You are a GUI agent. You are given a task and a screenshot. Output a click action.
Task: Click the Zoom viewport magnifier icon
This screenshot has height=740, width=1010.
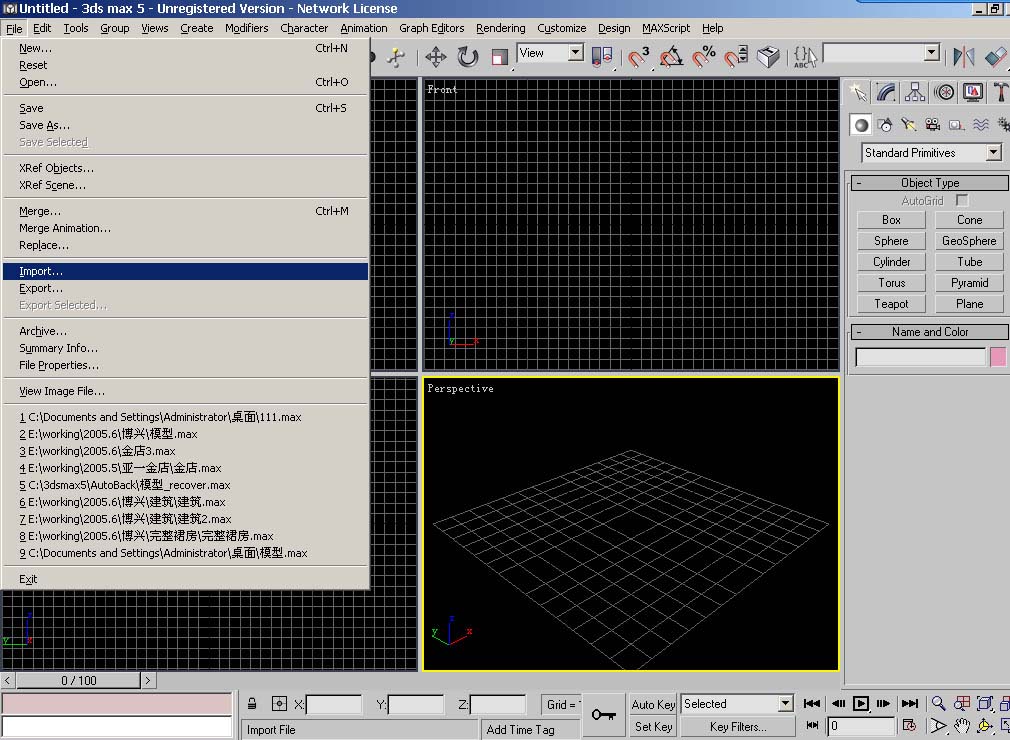point(939,703)
